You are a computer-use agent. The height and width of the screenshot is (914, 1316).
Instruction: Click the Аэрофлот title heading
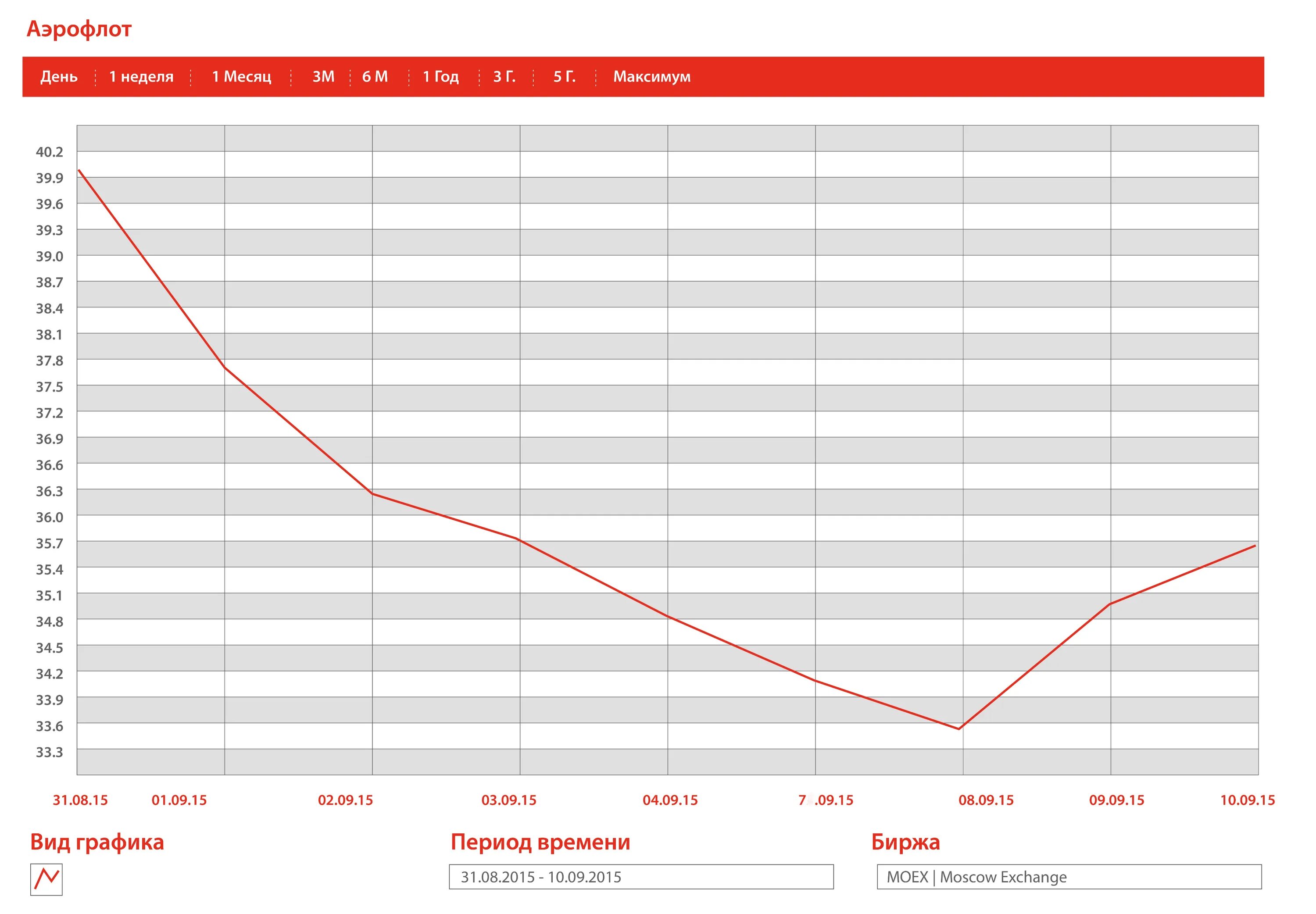(x=79, y=29)
